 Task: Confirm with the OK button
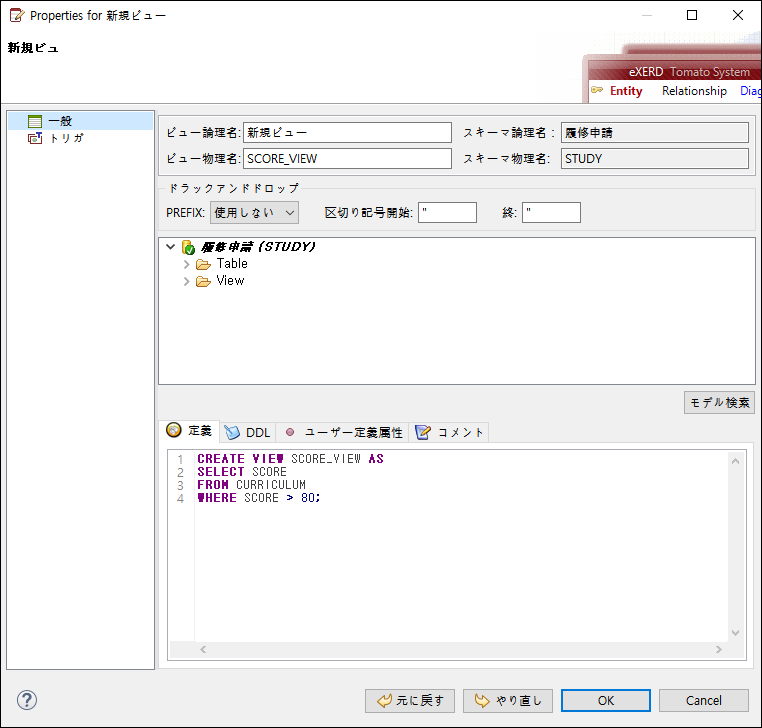click(606, 701)
